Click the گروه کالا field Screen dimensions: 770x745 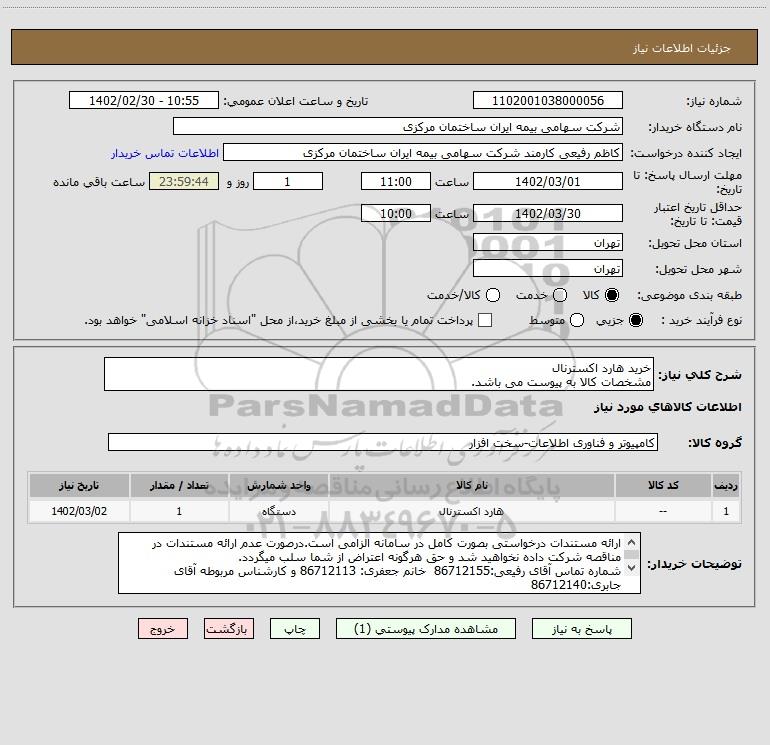(x=383, y=442)
